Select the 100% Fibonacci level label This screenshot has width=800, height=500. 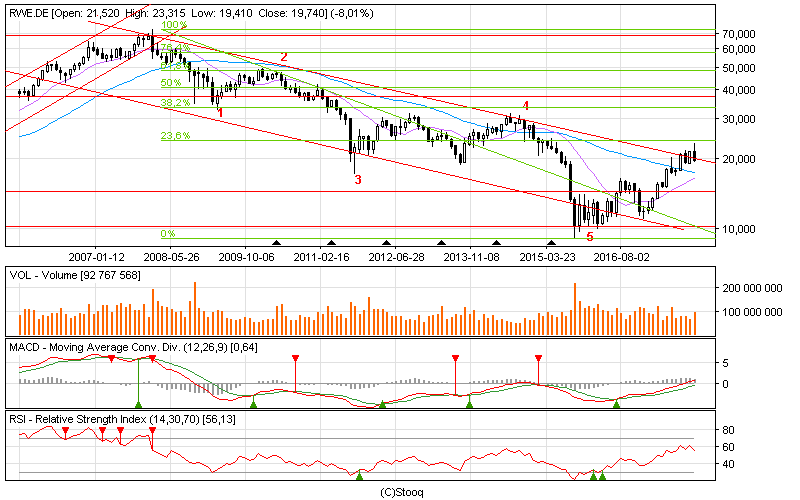tap(174, 24)
